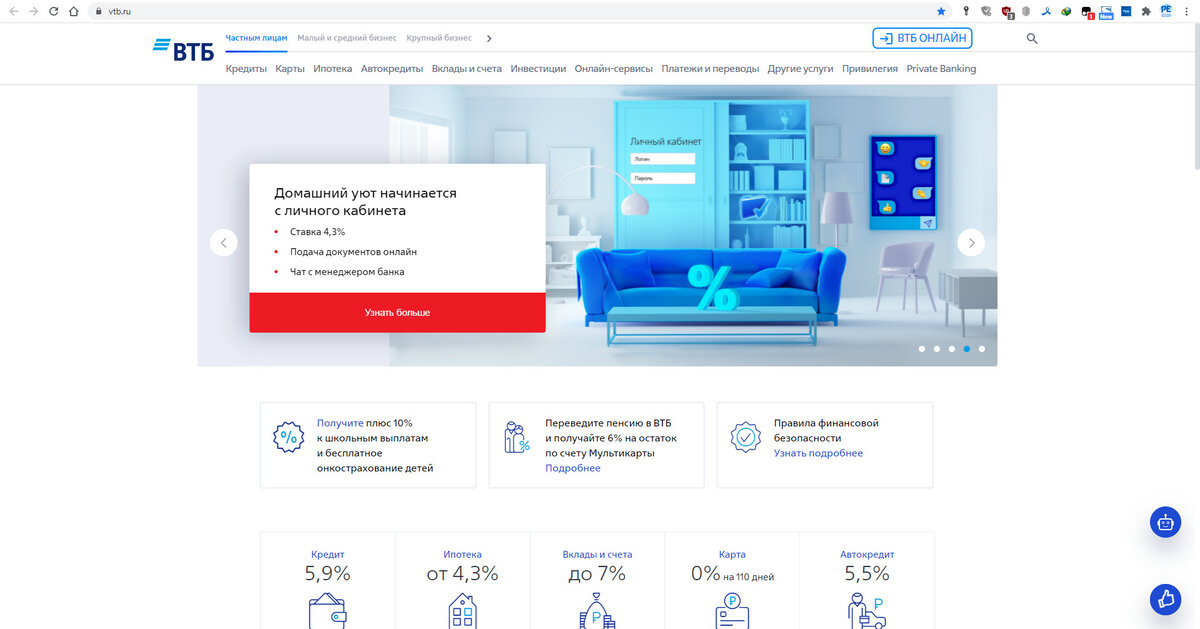
Task: Click the pension transfer card icon
Action: click(517, 437)
